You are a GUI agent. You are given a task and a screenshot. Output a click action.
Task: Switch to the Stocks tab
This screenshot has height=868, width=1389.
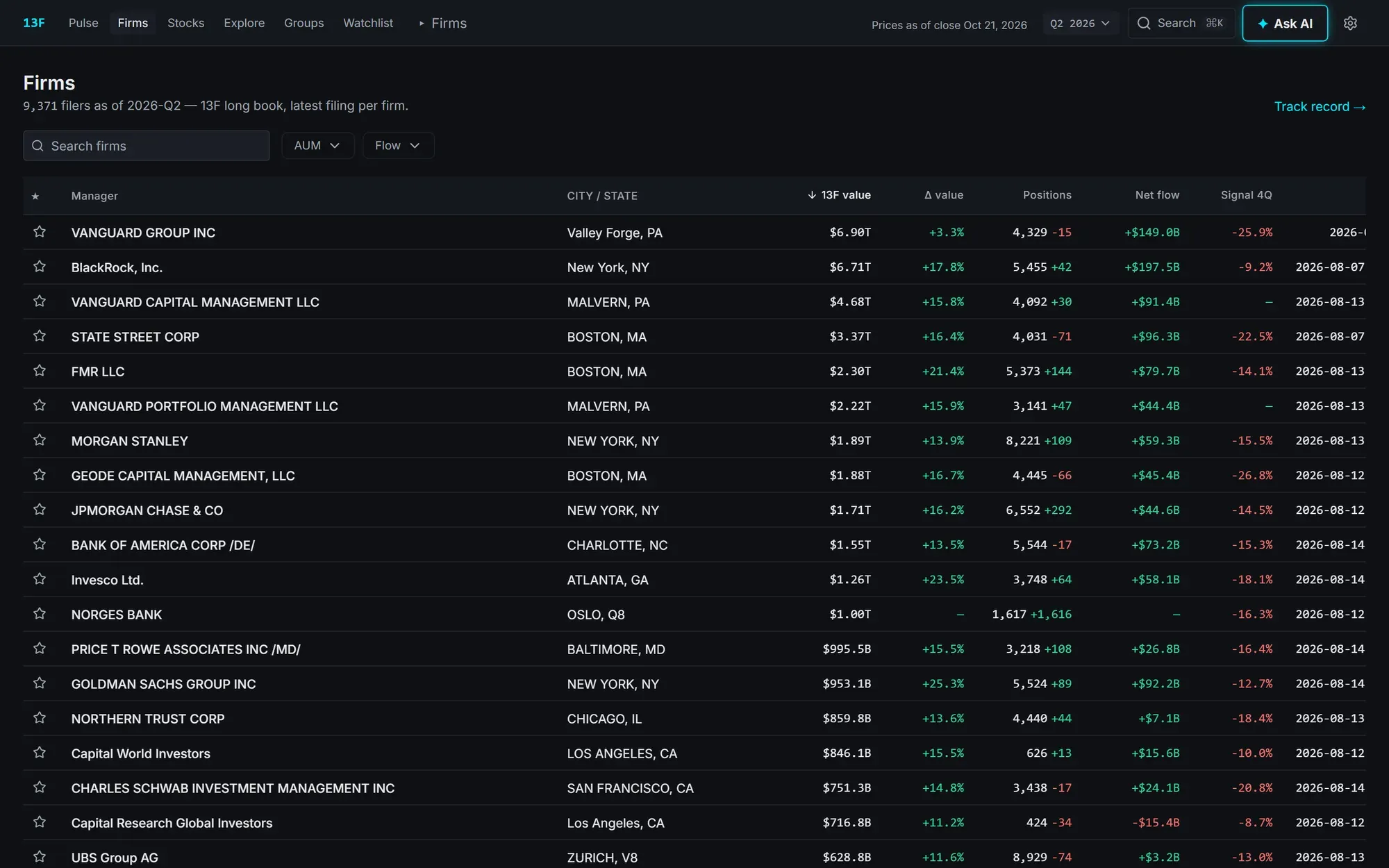pyautogui.click(x=186, y=23)
